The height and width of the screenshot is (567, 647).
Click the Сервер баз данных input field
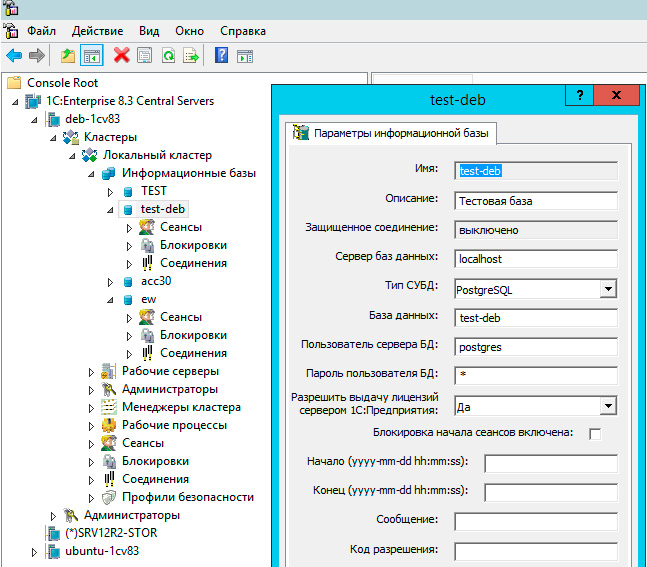[x=536, y=258]
